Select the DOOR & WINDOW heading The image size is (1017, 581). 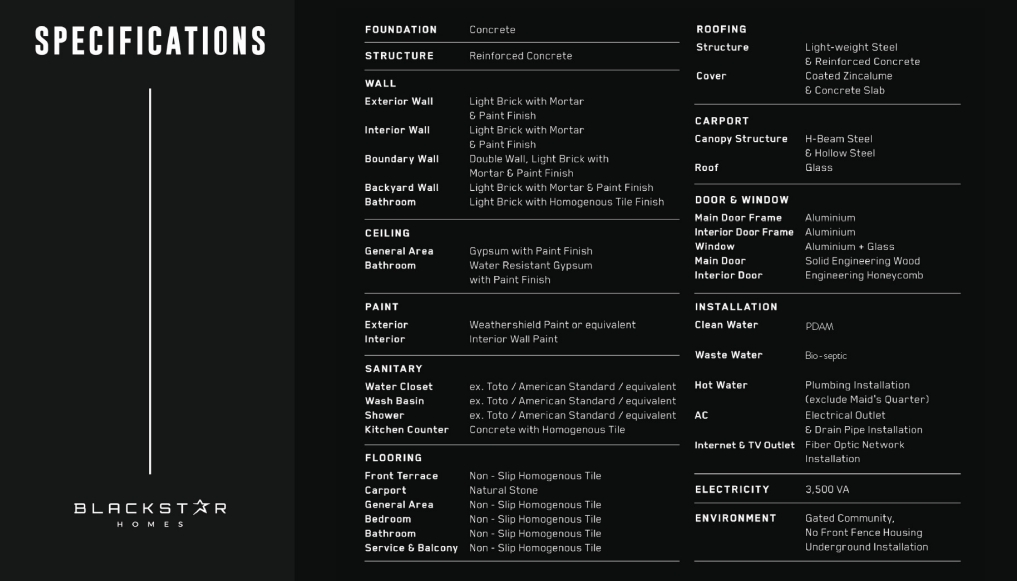pyautogui.click(x=742, y=200)
